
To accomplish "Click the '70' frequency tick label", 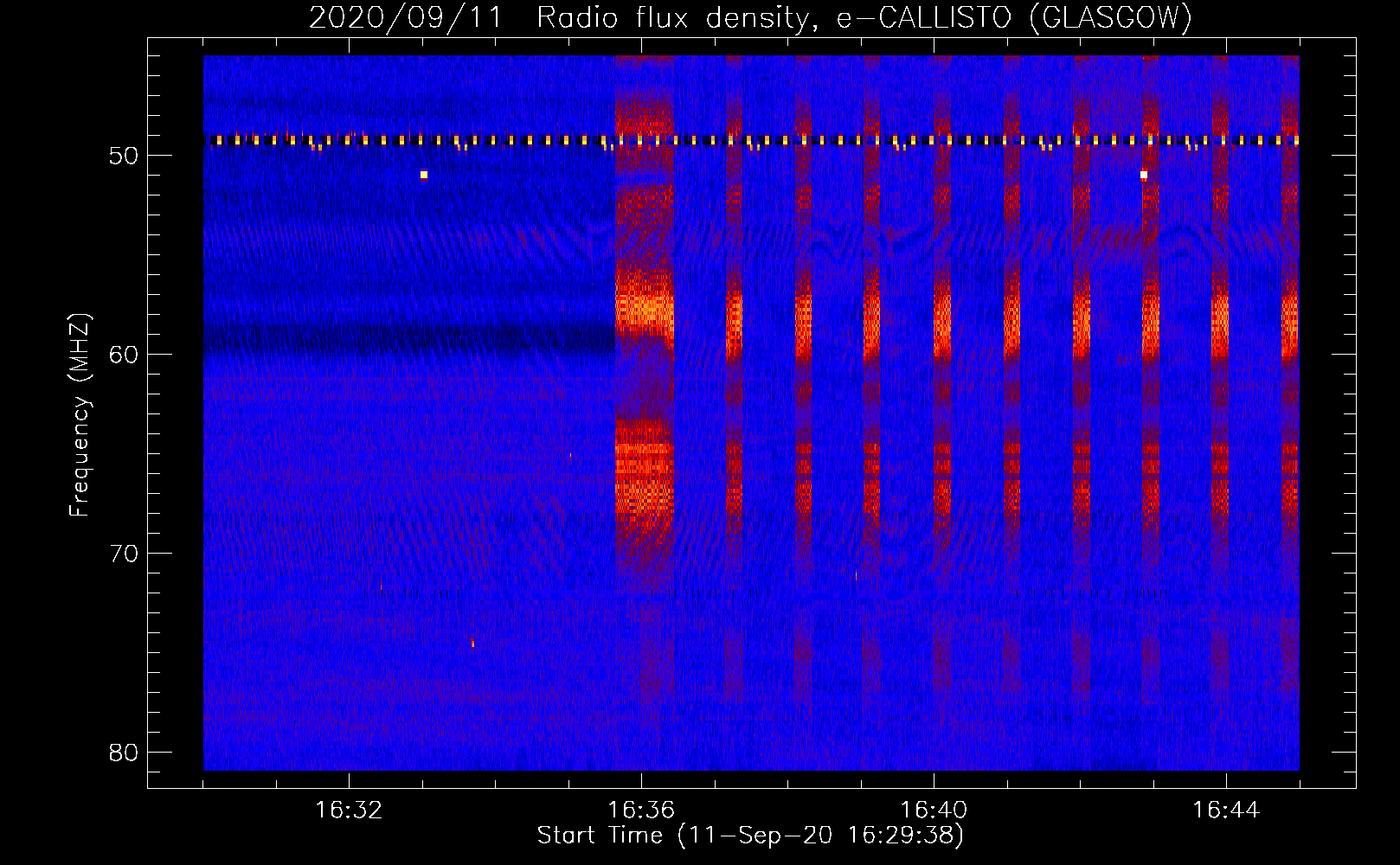I will pyautogui.click(x=125, y=553).
